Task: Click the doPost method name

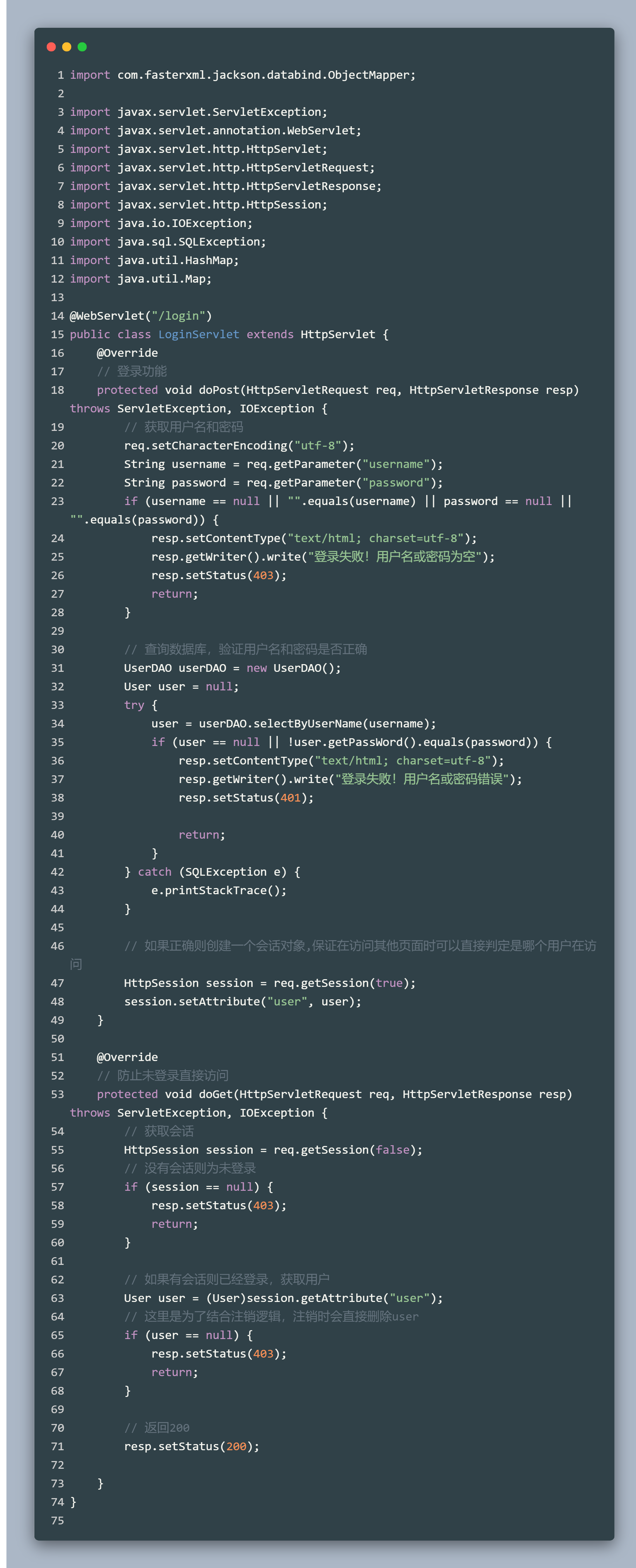Action: [x=219, y=390]
